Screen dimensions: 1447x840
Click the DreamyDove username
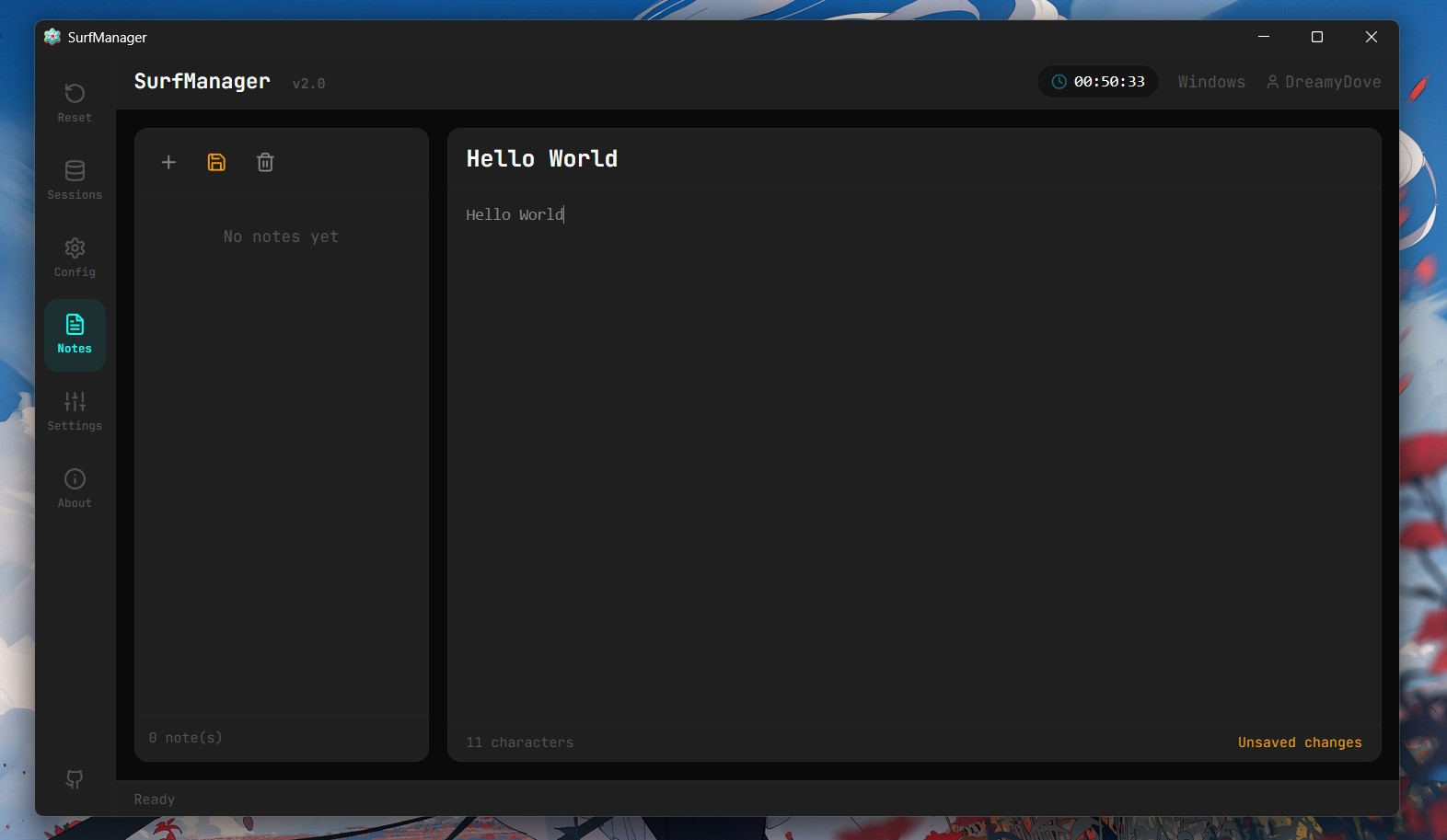1333,82
